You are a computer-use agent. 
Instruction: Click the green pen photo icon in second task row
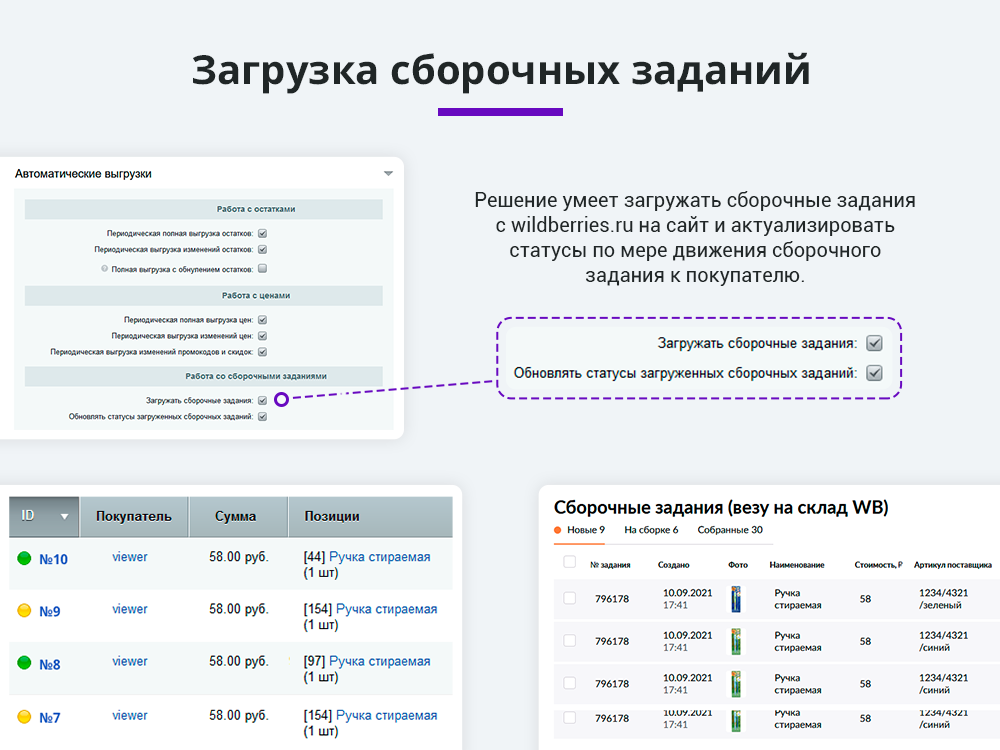735,642
